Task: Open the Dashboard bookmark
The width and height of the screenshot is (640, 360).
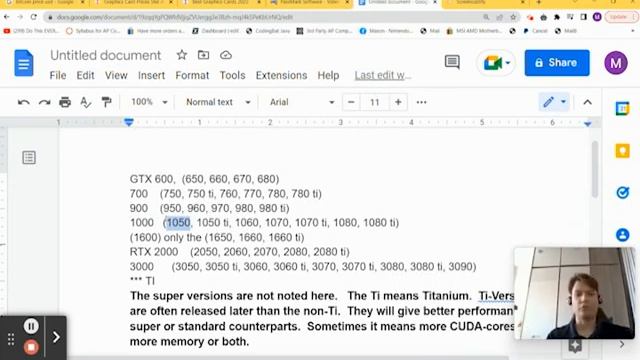Action: click(x=216, y=31)
